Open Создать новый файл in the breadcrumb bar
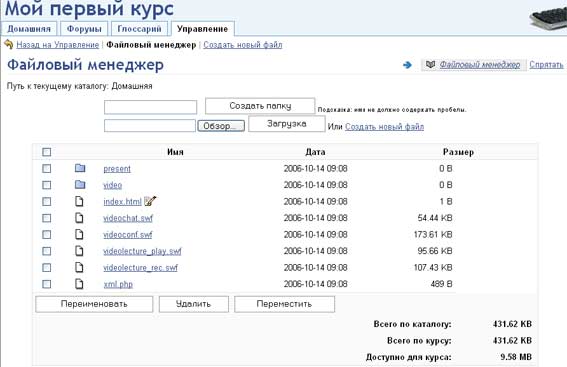 [243, 45]
